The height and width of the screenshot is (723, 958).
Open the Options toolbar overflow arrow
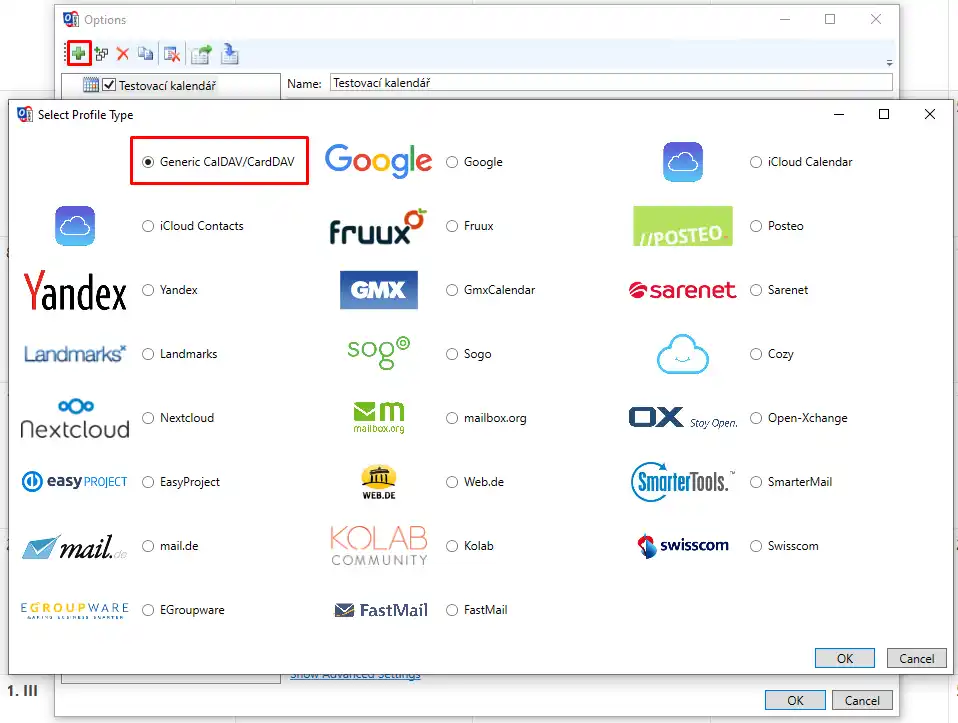tap(889, 62)
